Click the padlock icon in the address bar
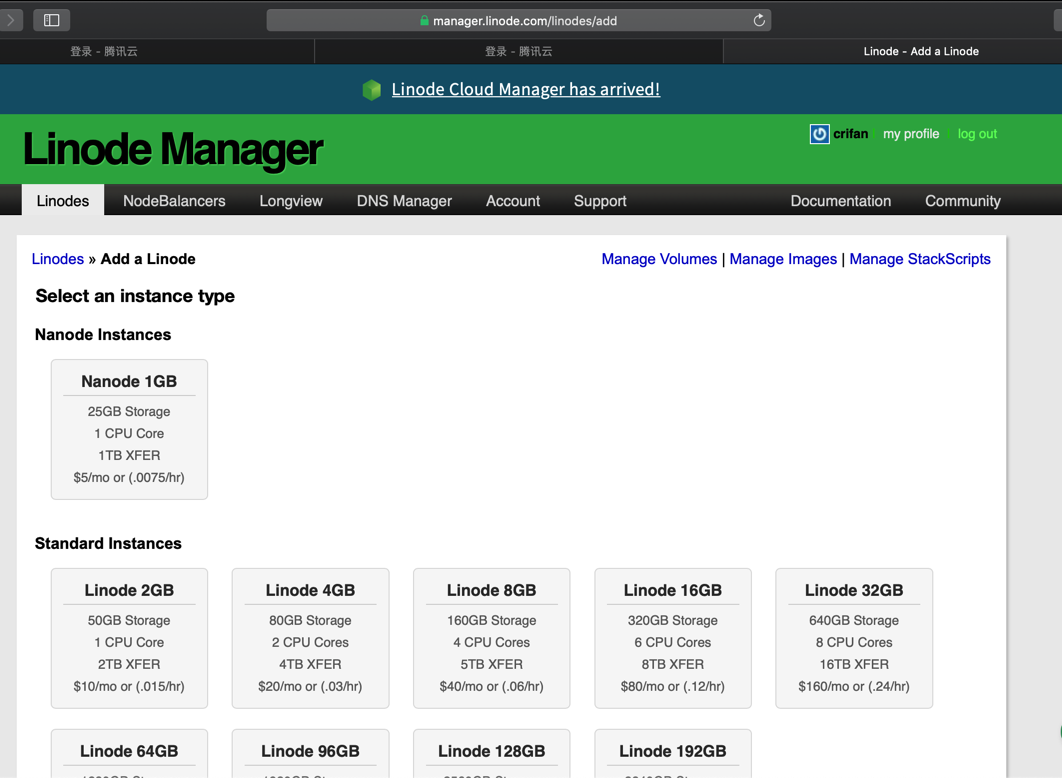 (424, 21)
